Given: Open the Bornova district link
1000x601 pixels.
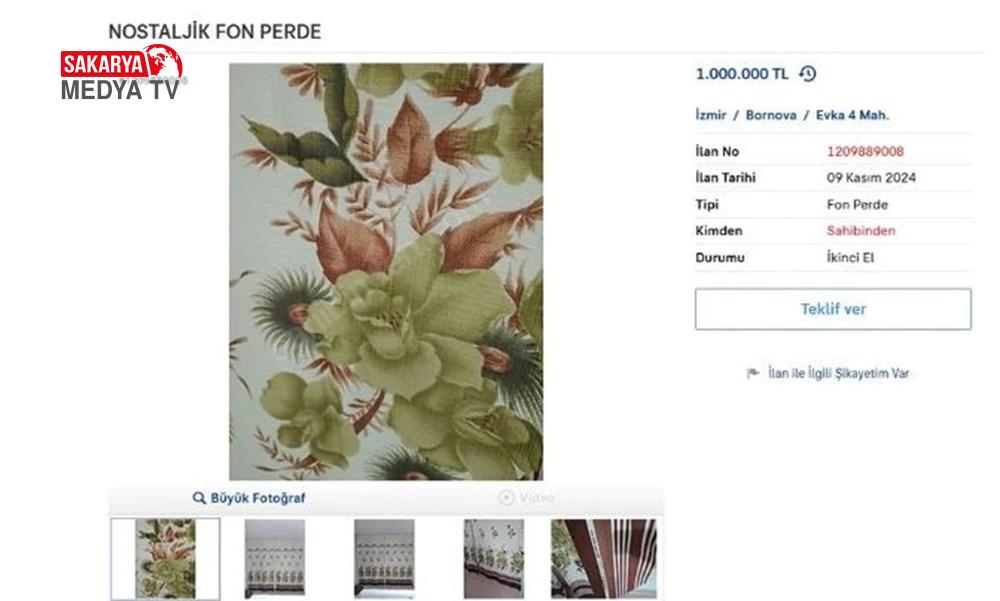Looking at the screenshot, I should pyautogui.click(x=771, y=115).
